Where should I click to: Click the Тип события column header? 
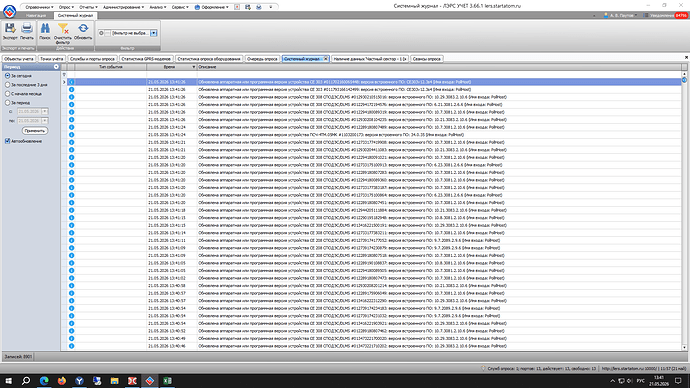coord(111,67)
